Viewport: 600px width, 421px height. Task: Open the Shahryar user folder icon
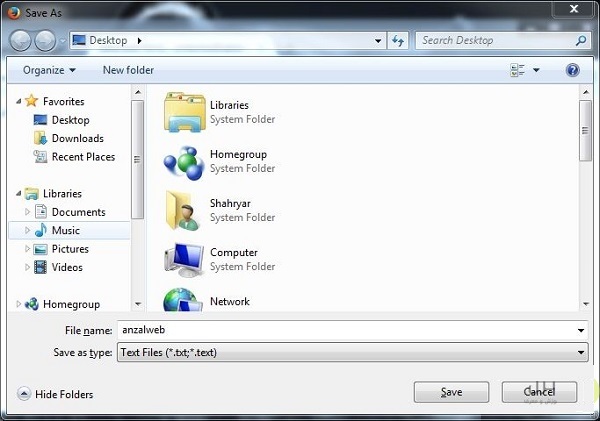[183, 209]
